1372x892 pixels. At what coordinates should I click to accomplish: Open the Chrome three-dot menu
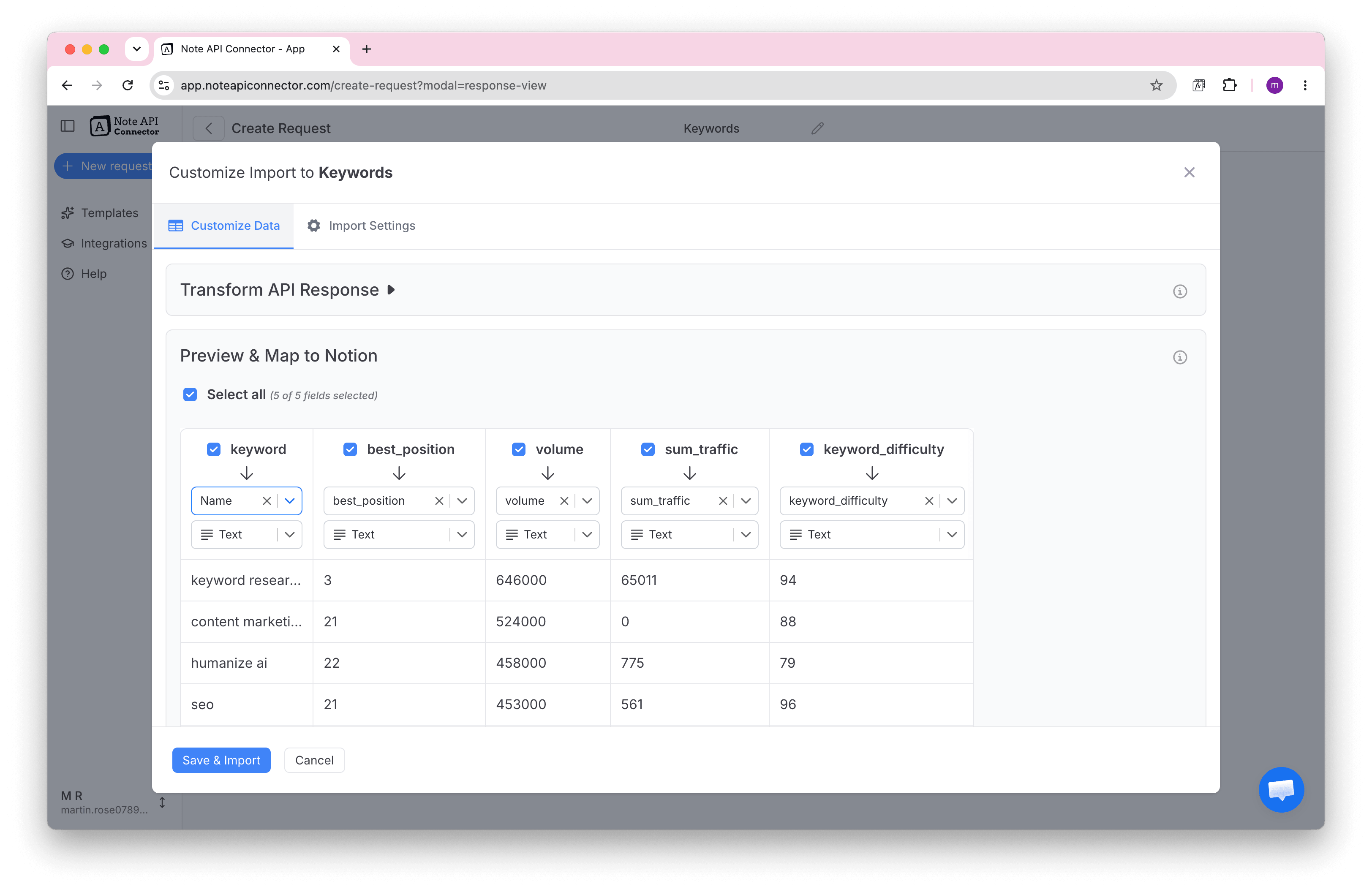[1305, 85]
